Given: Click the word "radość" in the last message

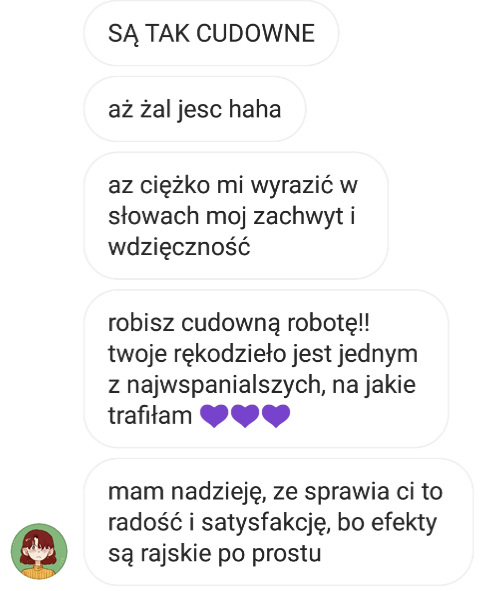Looking at the screenshot, I should [x=145, y=523].
